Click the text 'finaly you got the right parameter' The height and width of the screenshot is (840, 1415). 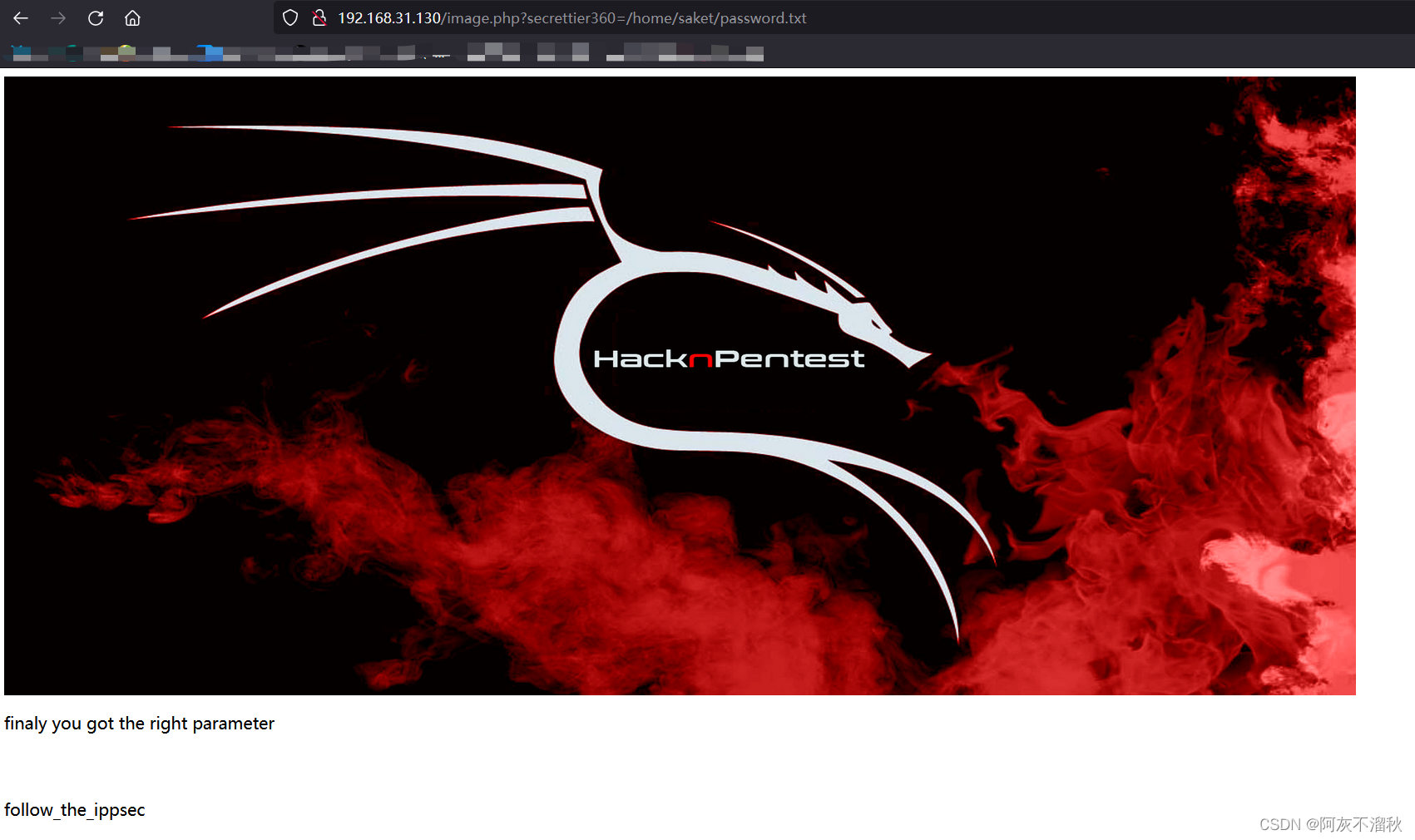[x=139, y=724]
